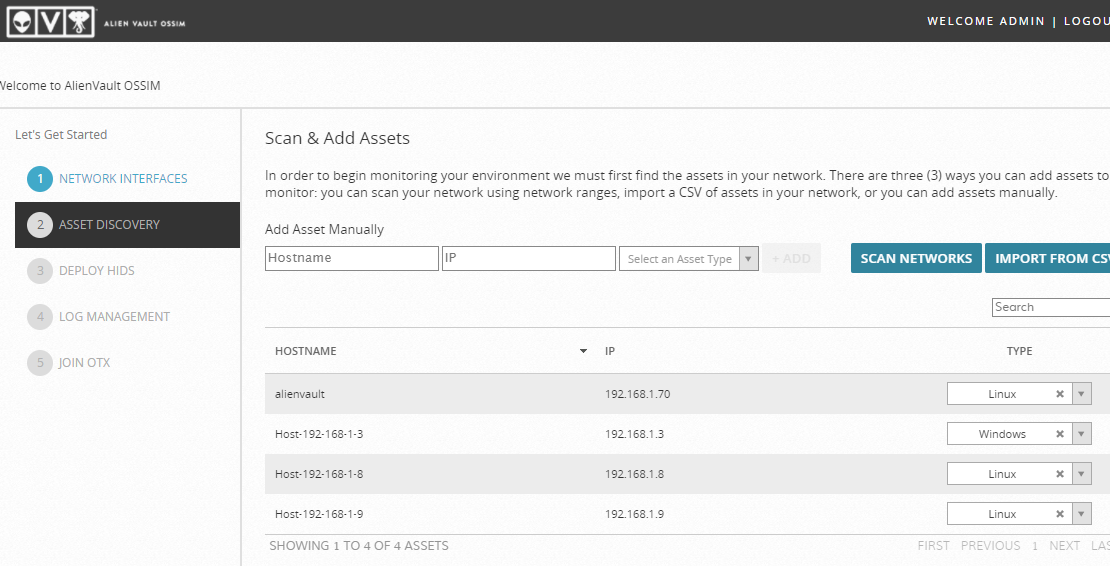This screenshot has width=1110, height=566.
Task: Click the Hostname input field
Action: pyautogui.click(x=352, y=258)
